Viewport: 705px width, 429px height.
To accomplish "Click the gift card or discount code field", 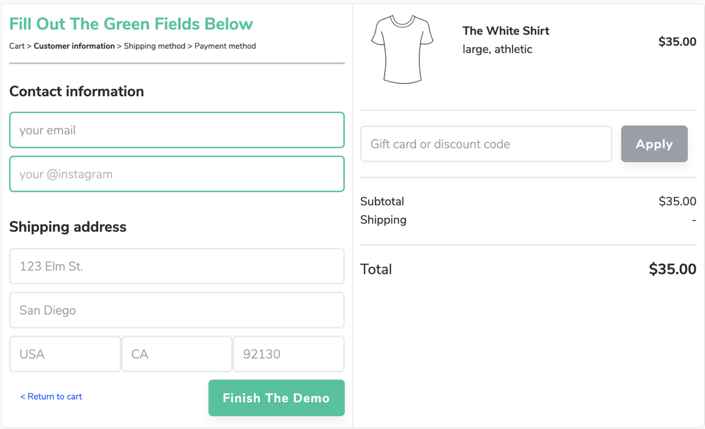I will 486,144.
